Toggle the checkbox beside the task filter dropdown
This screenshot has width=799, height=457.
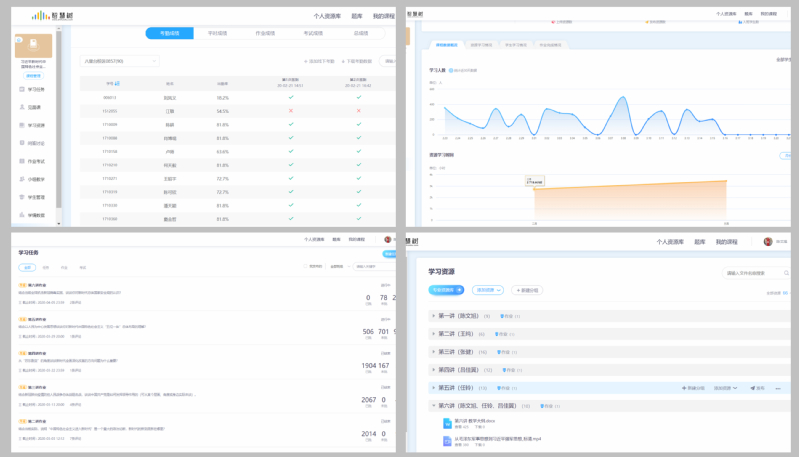coord(306,267)
